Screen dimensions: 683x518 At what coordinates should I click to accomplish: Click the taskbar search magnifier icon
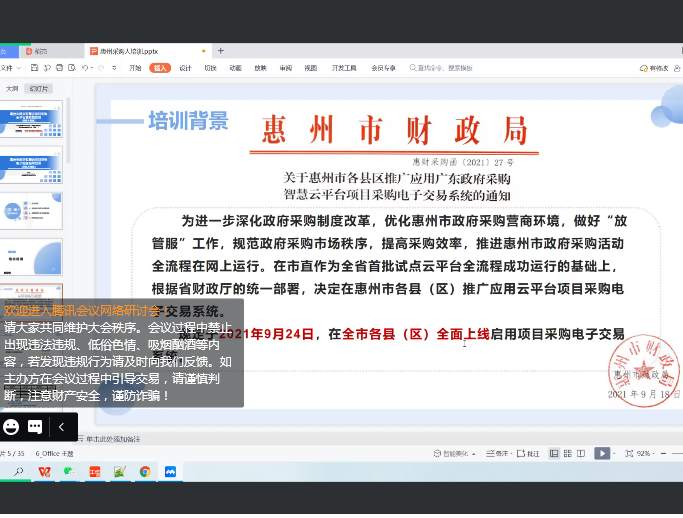point(18,472)
